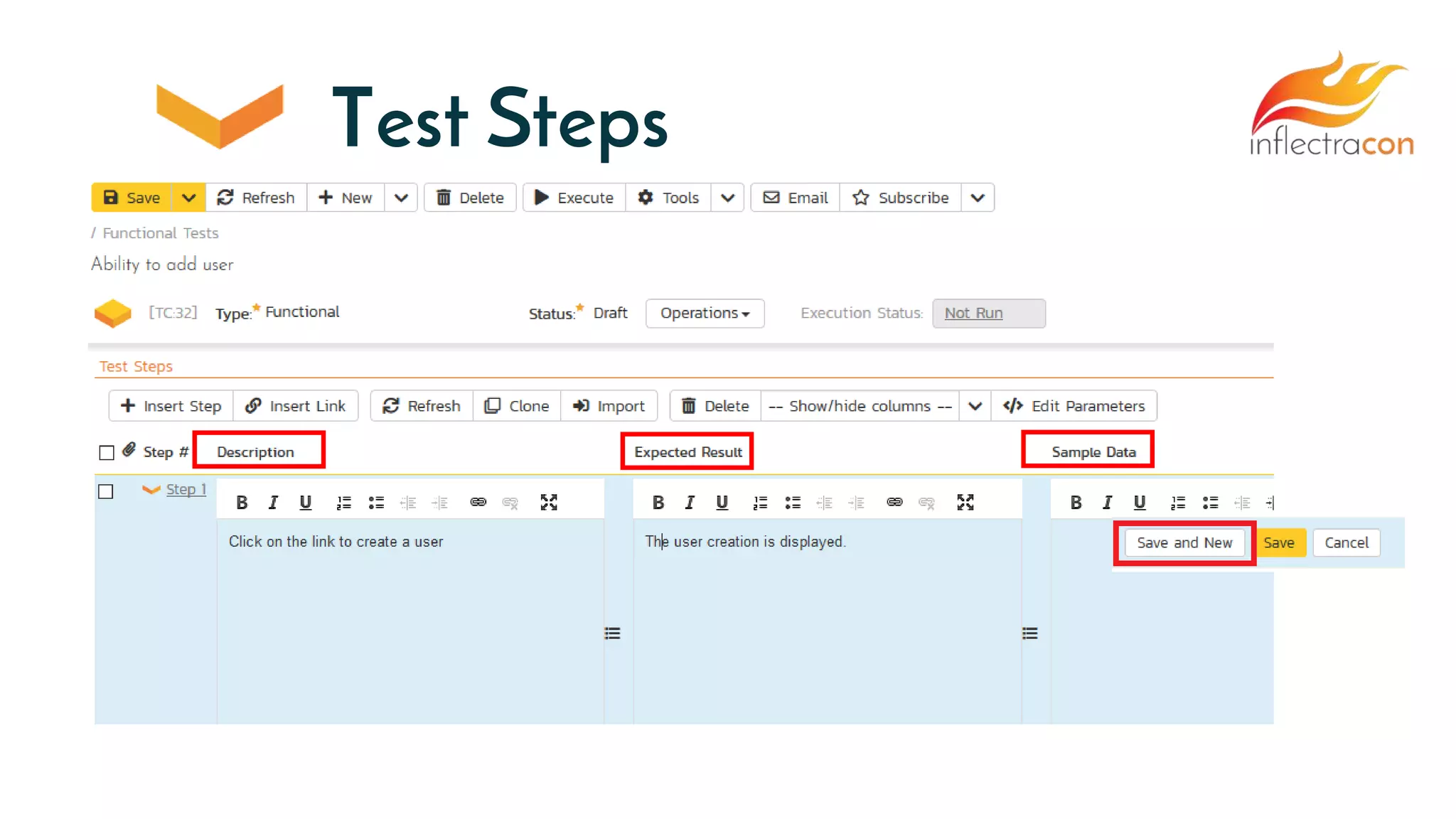Click the Not Run execution status link
The width and height of the screenshot is (1456, 819).
(973, 314)
